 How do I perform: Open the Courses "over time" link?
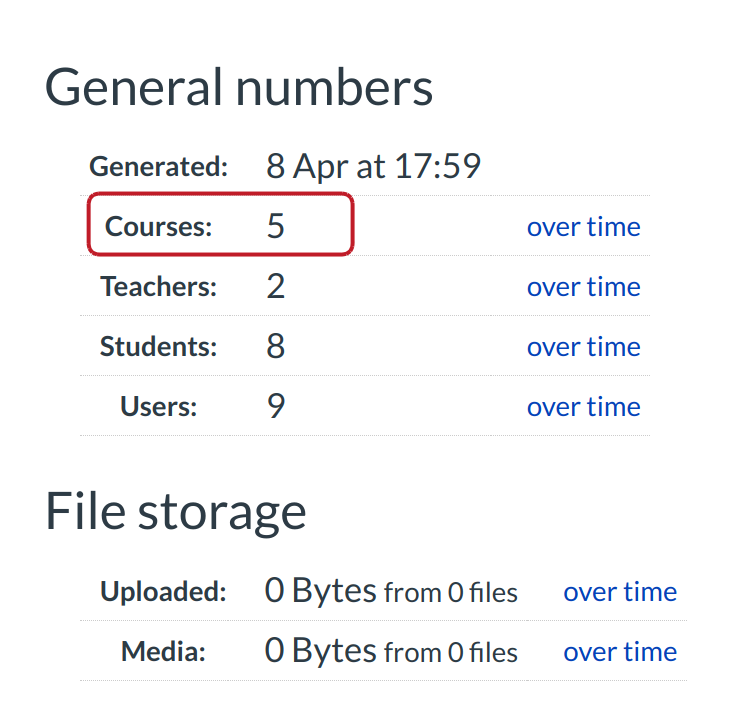pos(583,227)
